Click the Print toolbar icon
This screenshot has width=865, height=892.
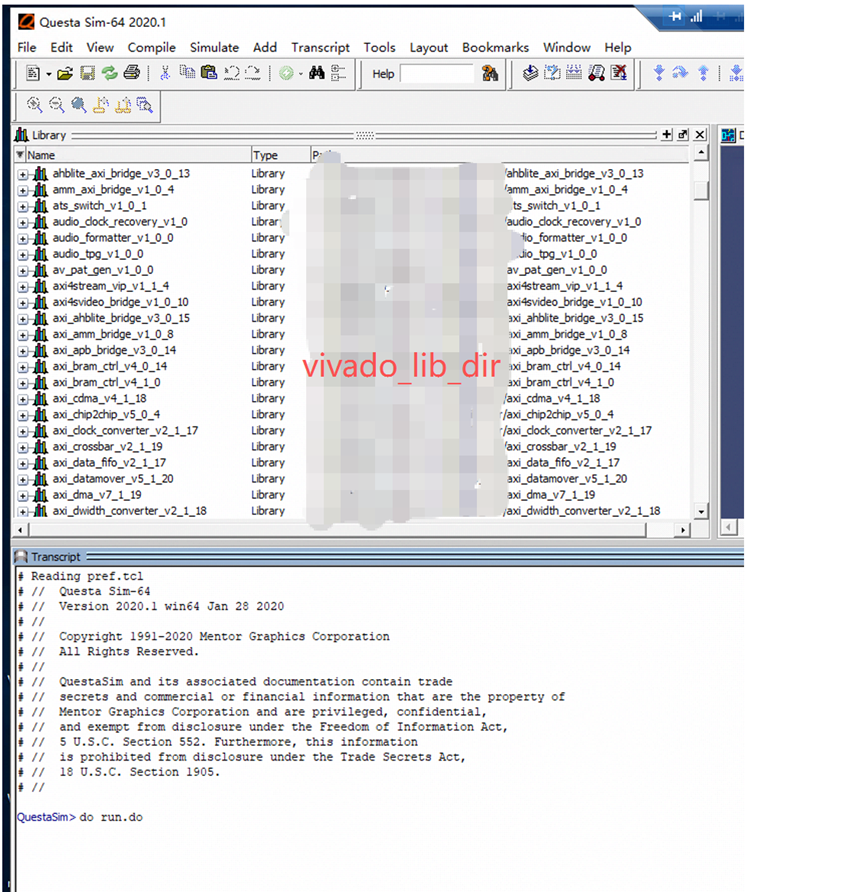(131, 73)
